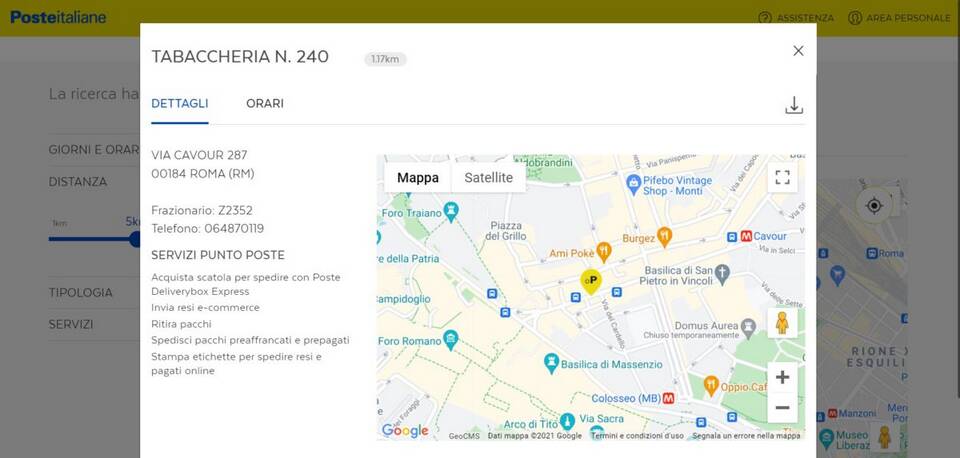Open ASSISTENZA in the header
This screenshot has height=458, width=960.
[796, 18]
